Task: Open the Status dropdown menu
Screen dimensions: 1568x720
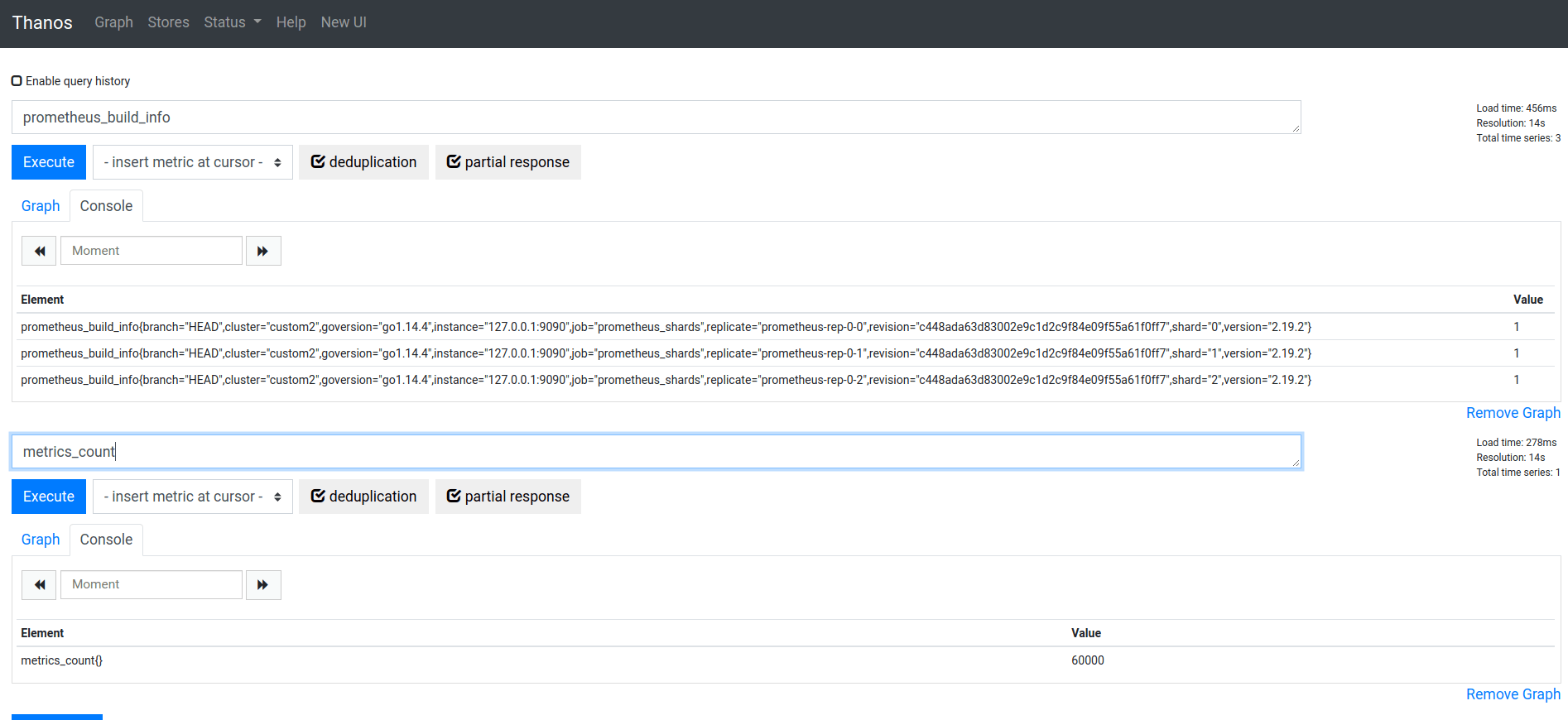Action: tap(232, 22)
